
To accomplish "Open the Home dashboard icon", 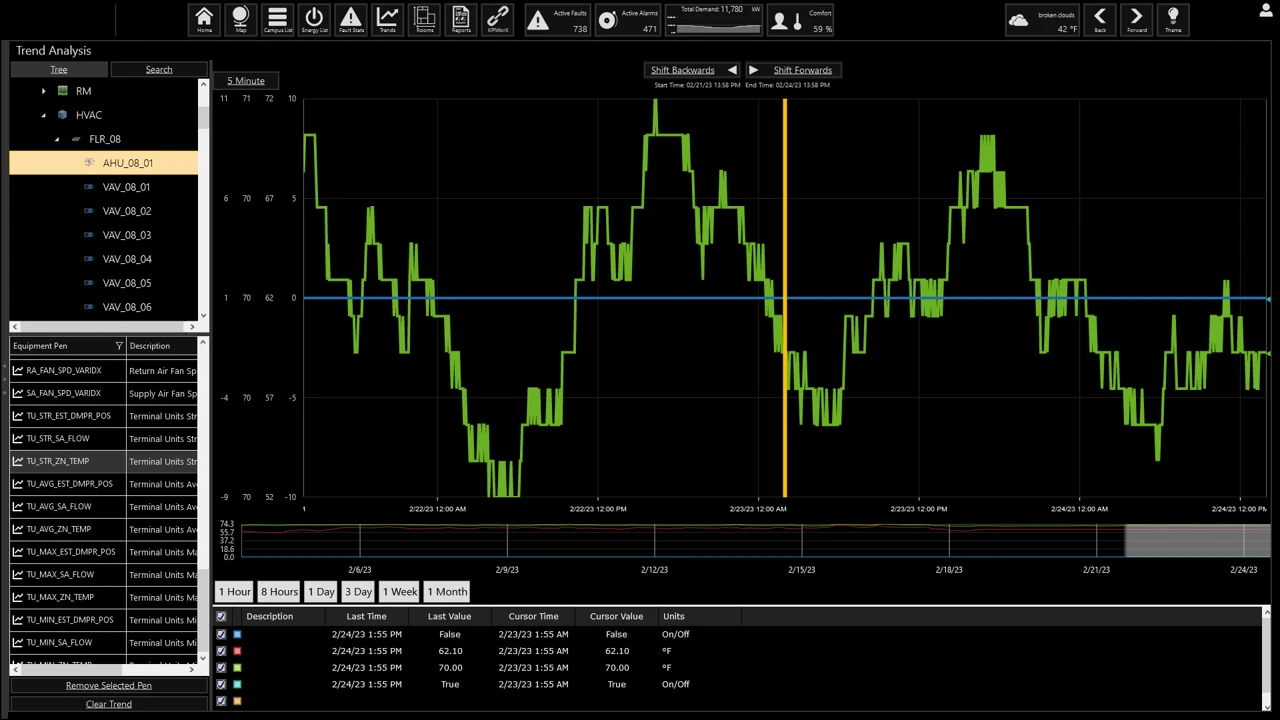I will (204, 19).
